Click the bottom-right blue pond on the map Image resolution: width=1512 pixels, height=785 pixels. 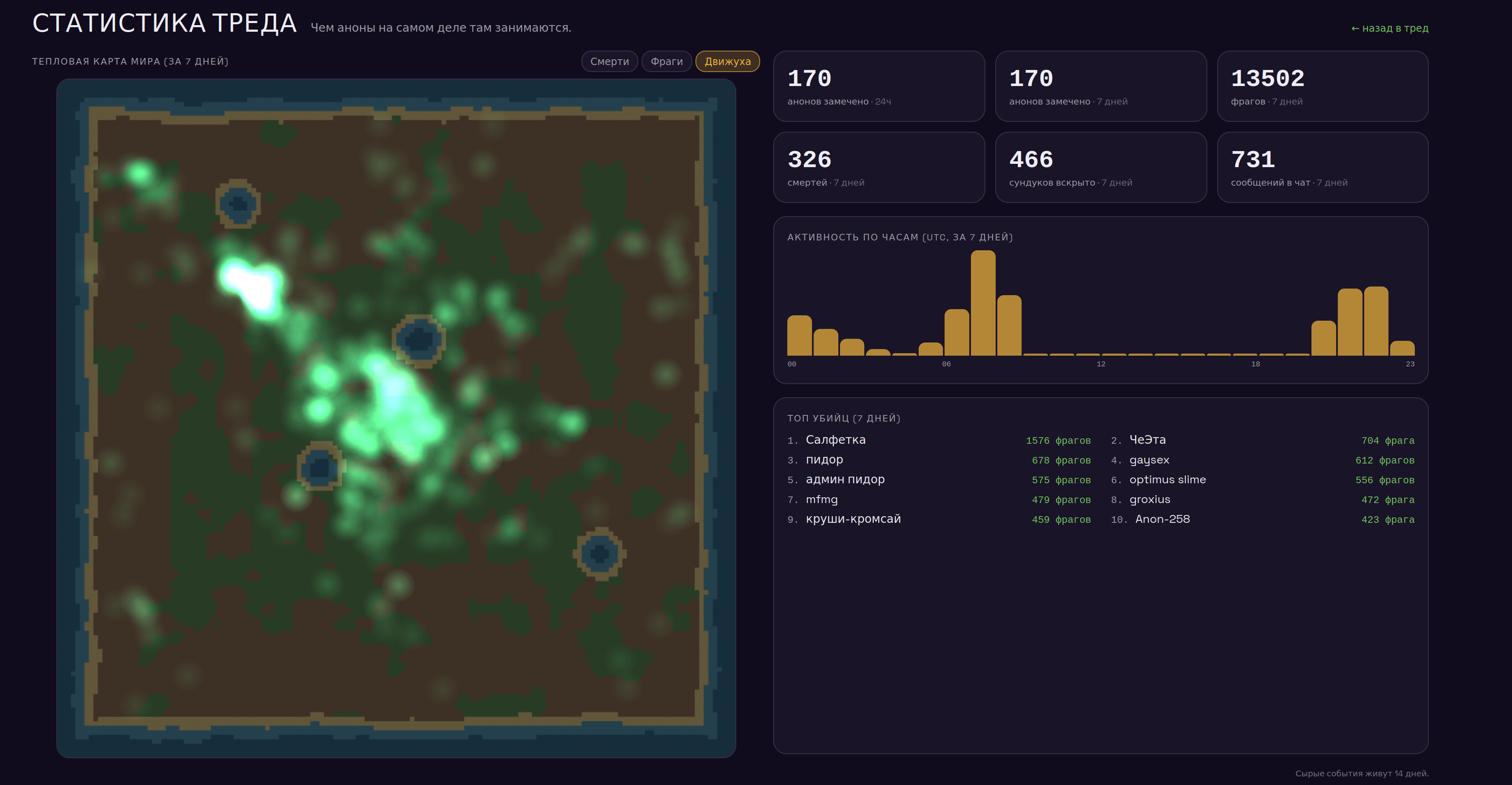click(599, 553)
